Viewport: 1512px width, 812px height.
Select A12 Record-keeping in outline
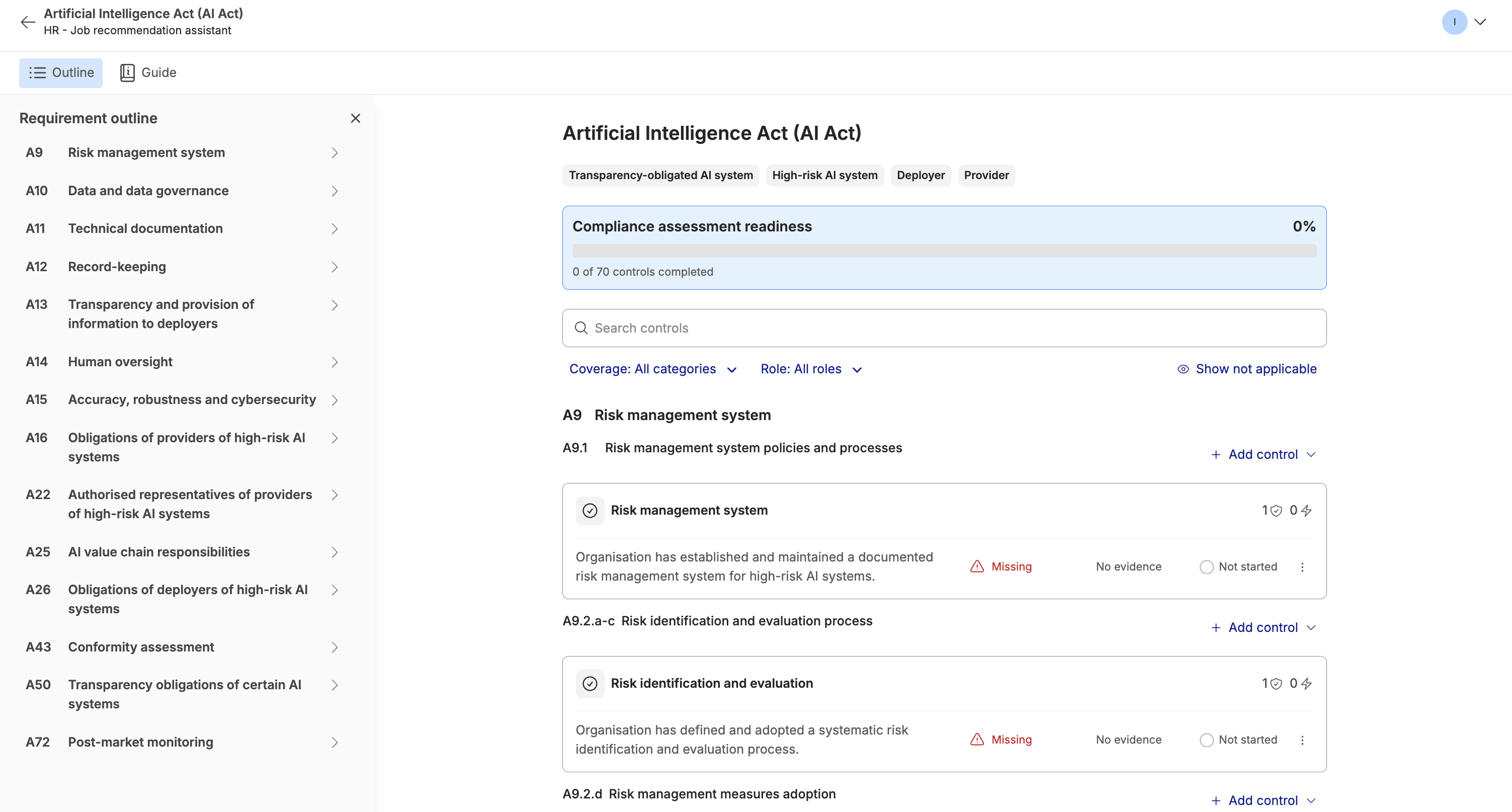pos(117,267)
